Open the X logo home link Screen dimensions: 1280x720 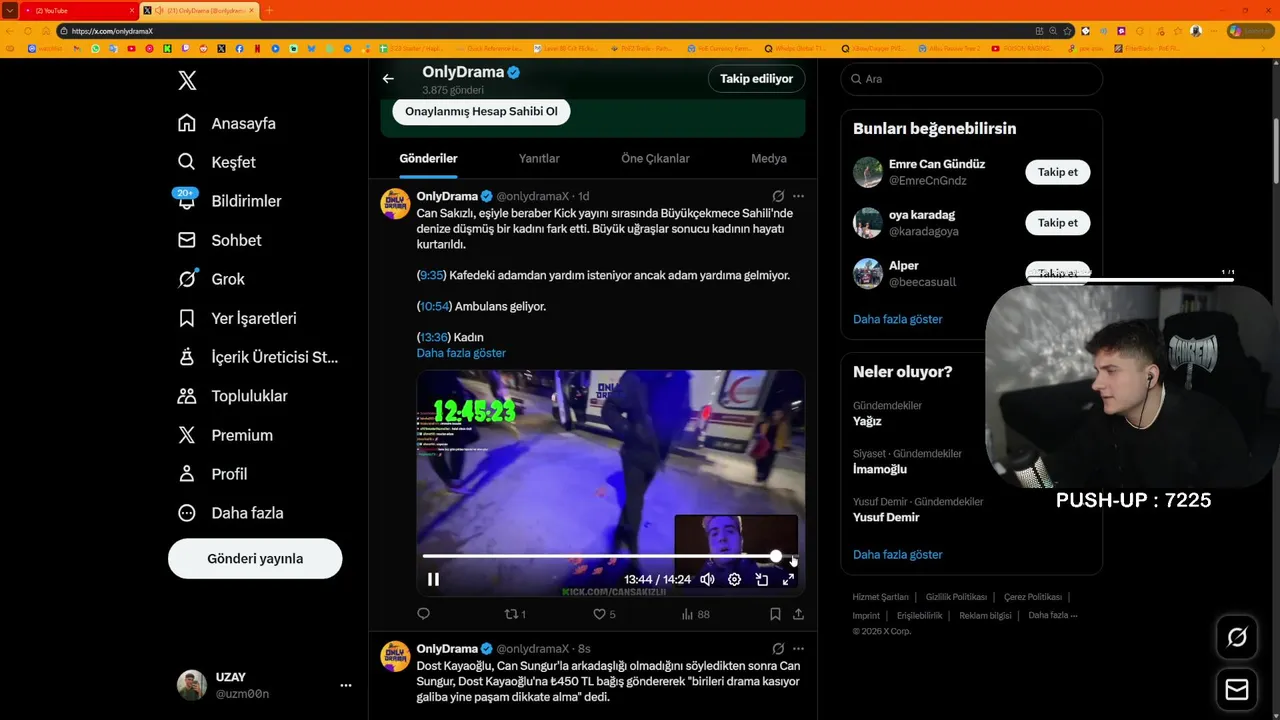point(187,81)
